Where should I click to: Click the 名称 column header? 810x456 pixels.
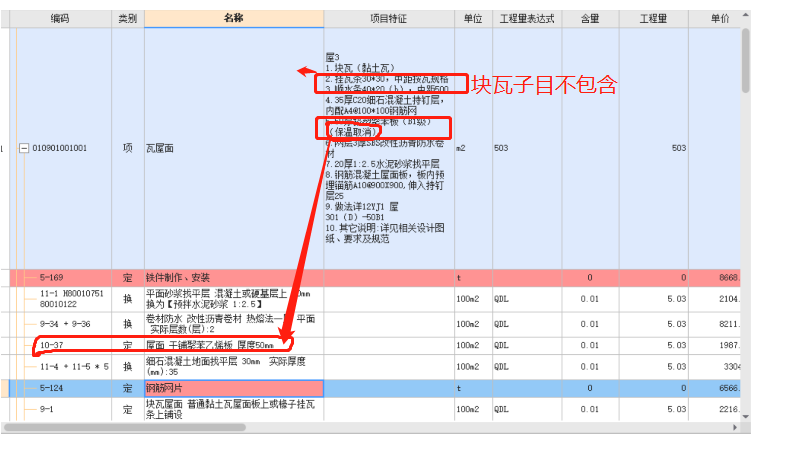point(234,19)
